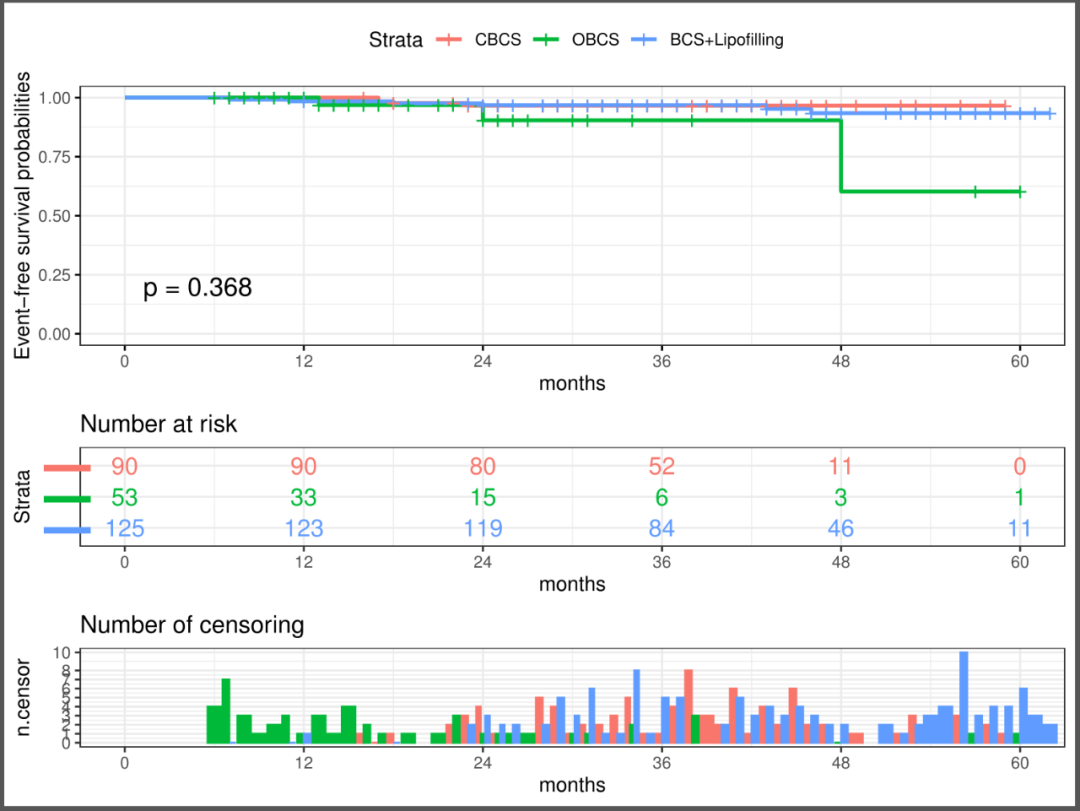Image resolution: width=1080 pixels, height=811 pixels.
Task: Click the tallest green censoring bar
Action: click(226, 711)
